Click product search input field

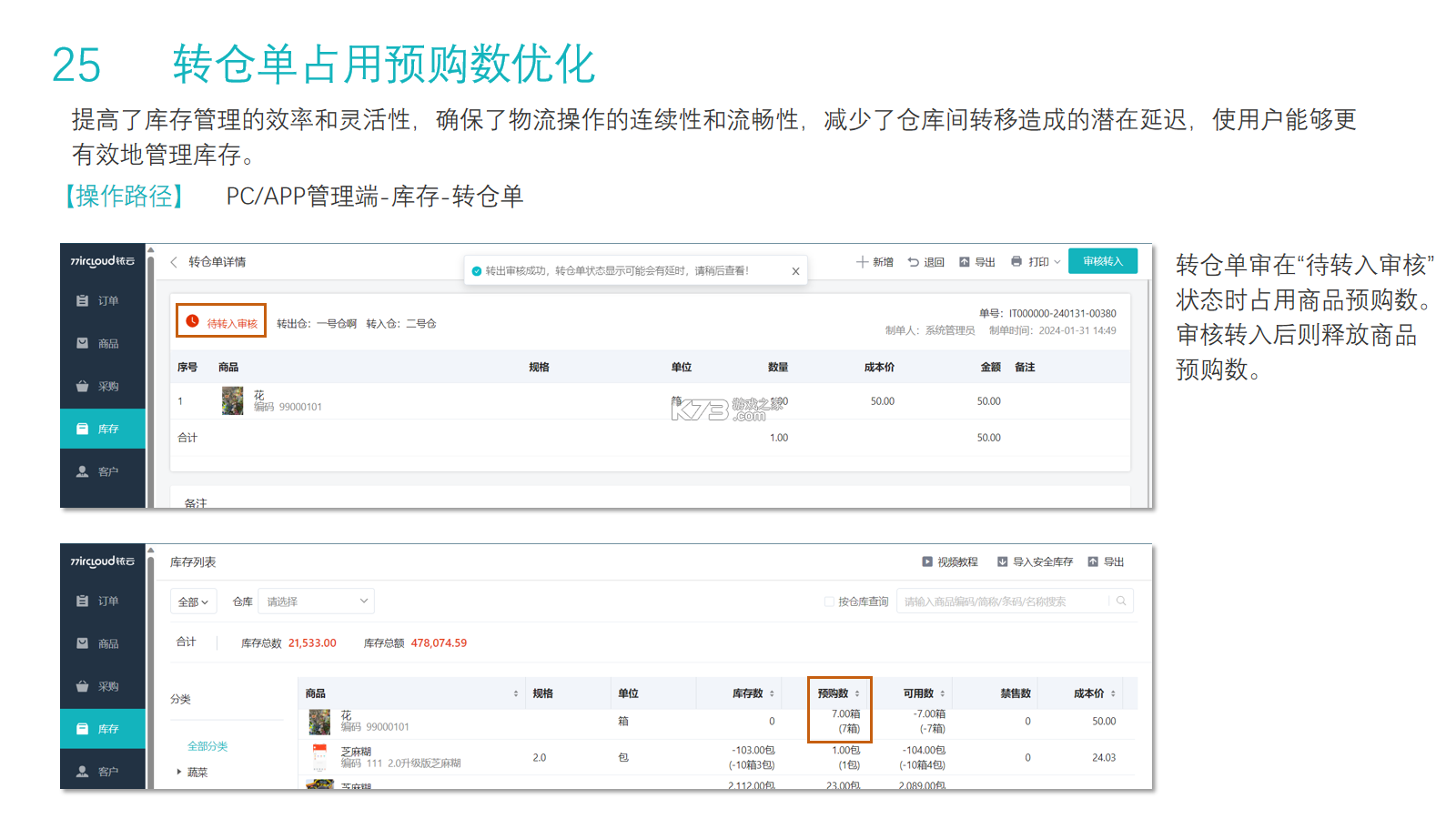point(1003,602)
